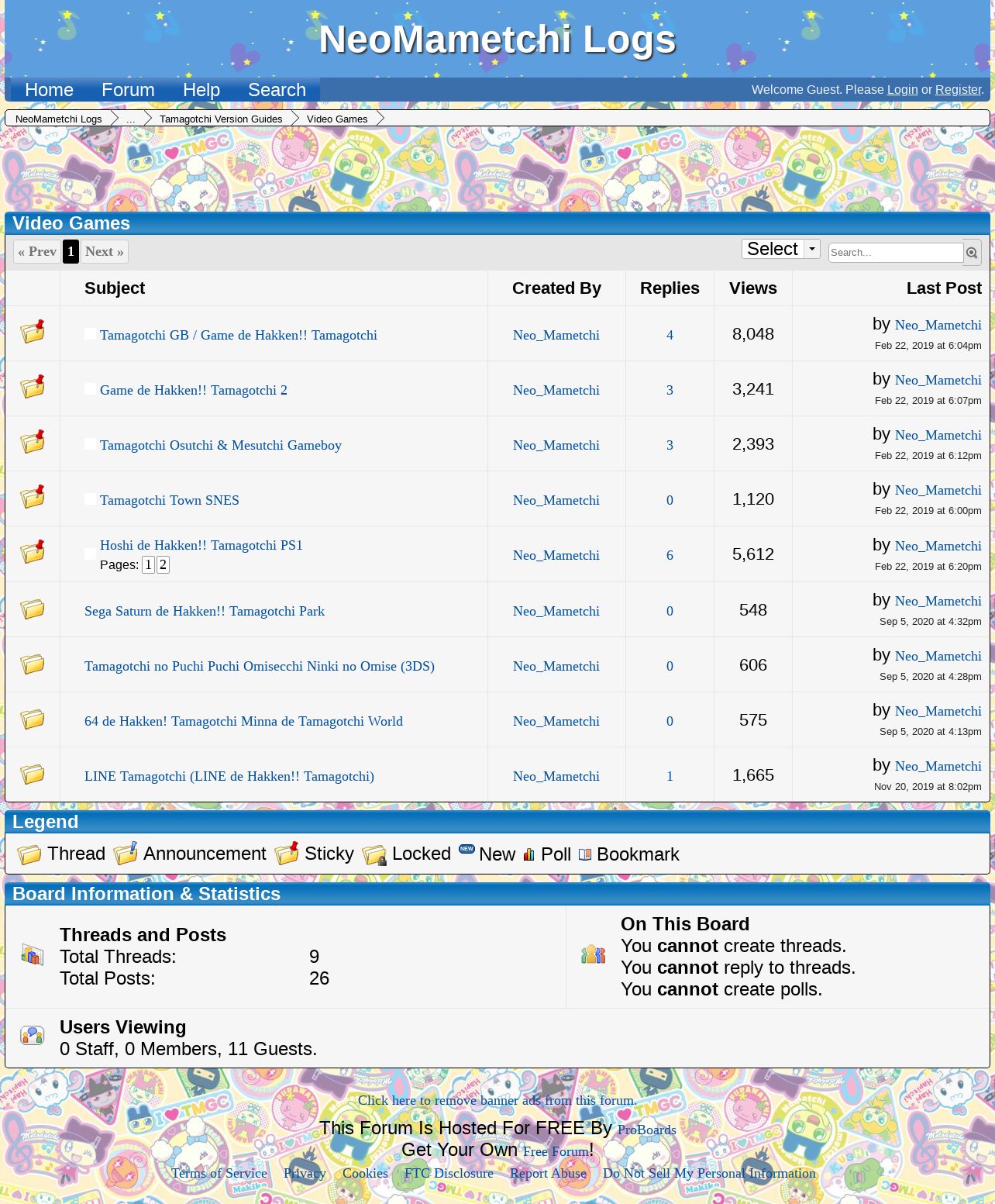Go to NeoMametchi Logs breadcrumb
995x1204 pixels.
[x=59, y=119]
